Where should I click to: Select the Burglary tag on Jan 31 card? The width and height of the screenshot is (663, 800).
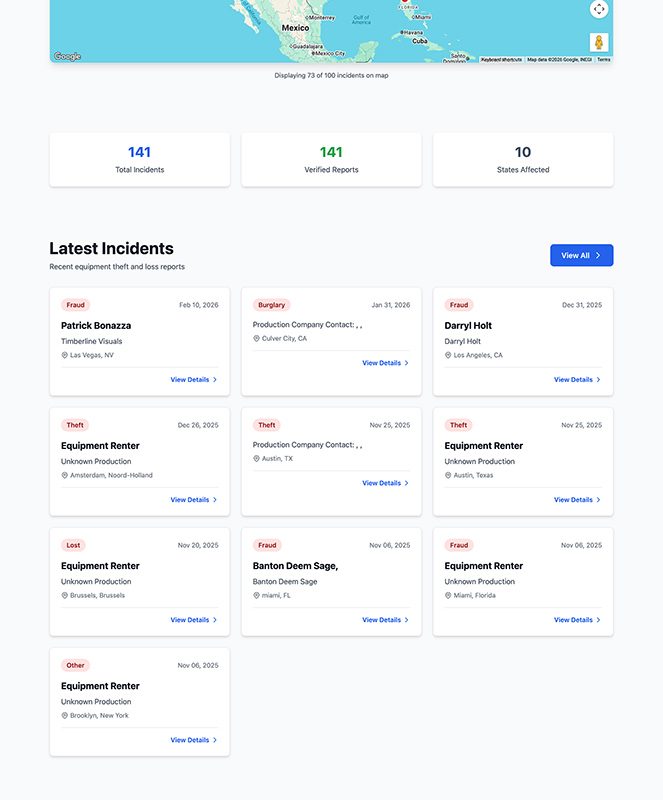[271, 305]
